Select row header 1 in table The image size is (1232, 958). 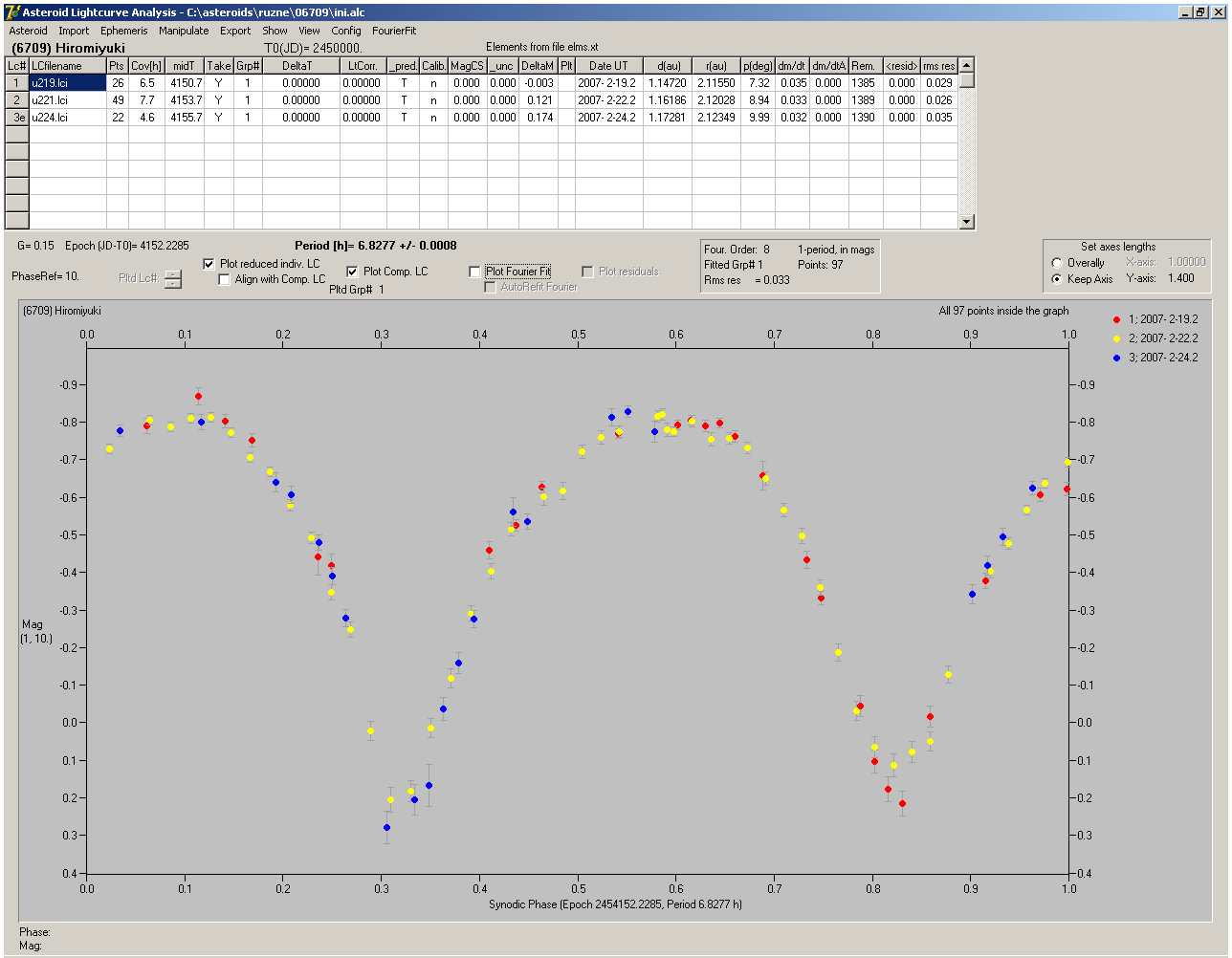point(17,83)
